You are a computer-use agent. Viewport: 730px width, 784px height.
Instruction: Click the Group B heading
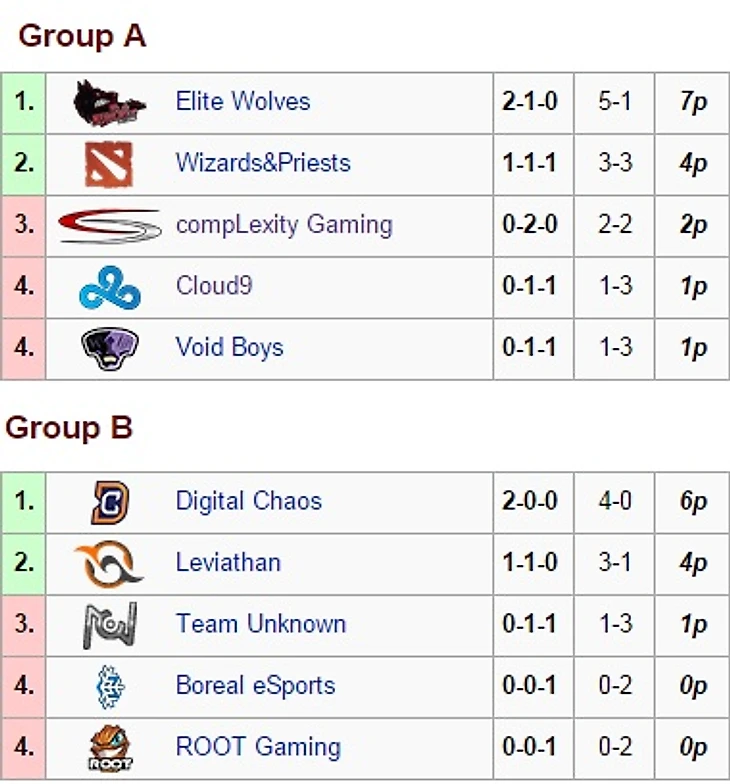click(69, 428)
